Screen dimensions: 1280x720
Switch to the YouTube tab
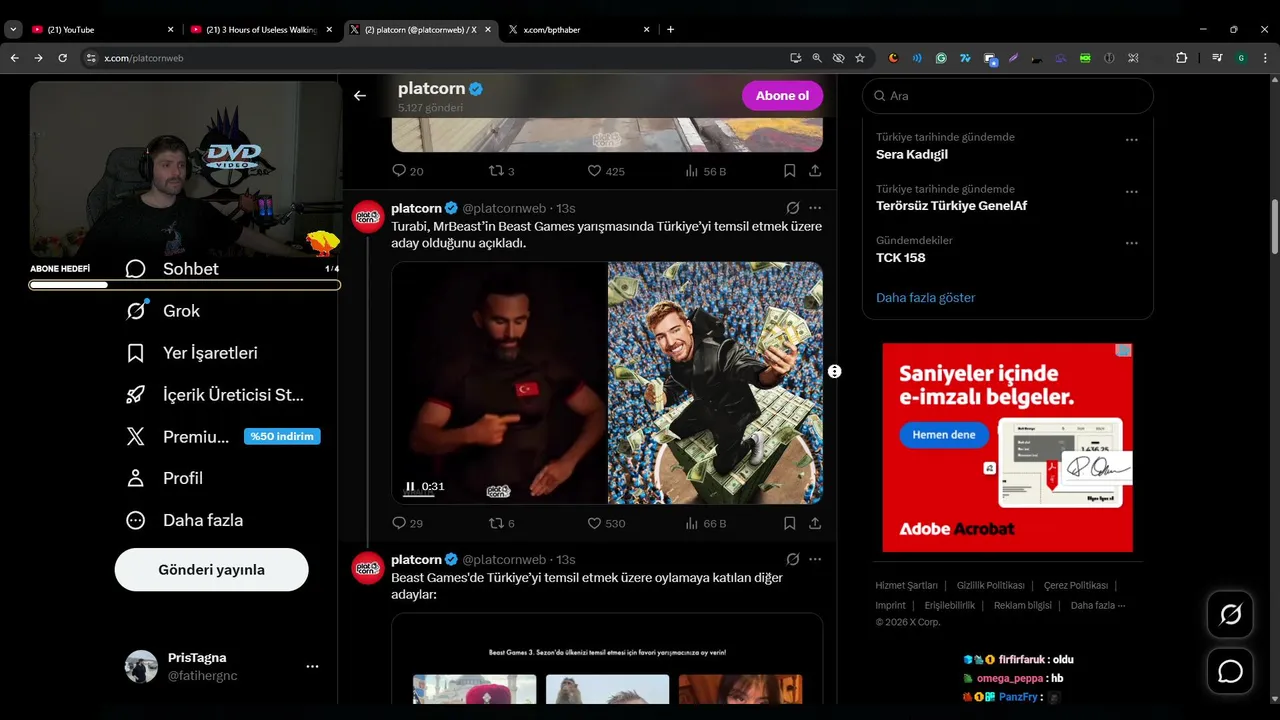click(x=102, y=30)
